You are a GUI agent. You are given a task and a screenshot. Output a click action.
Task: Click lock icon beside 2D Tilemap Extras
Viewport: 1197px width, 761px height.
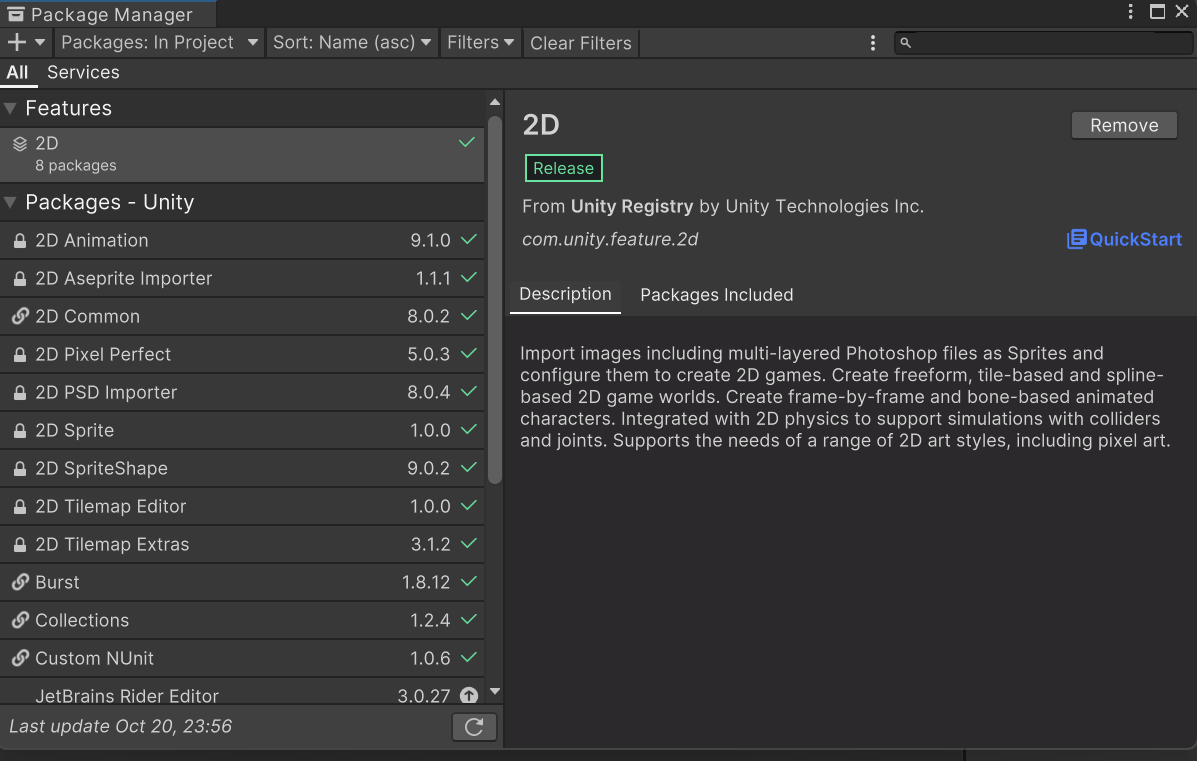coord(20,544)
